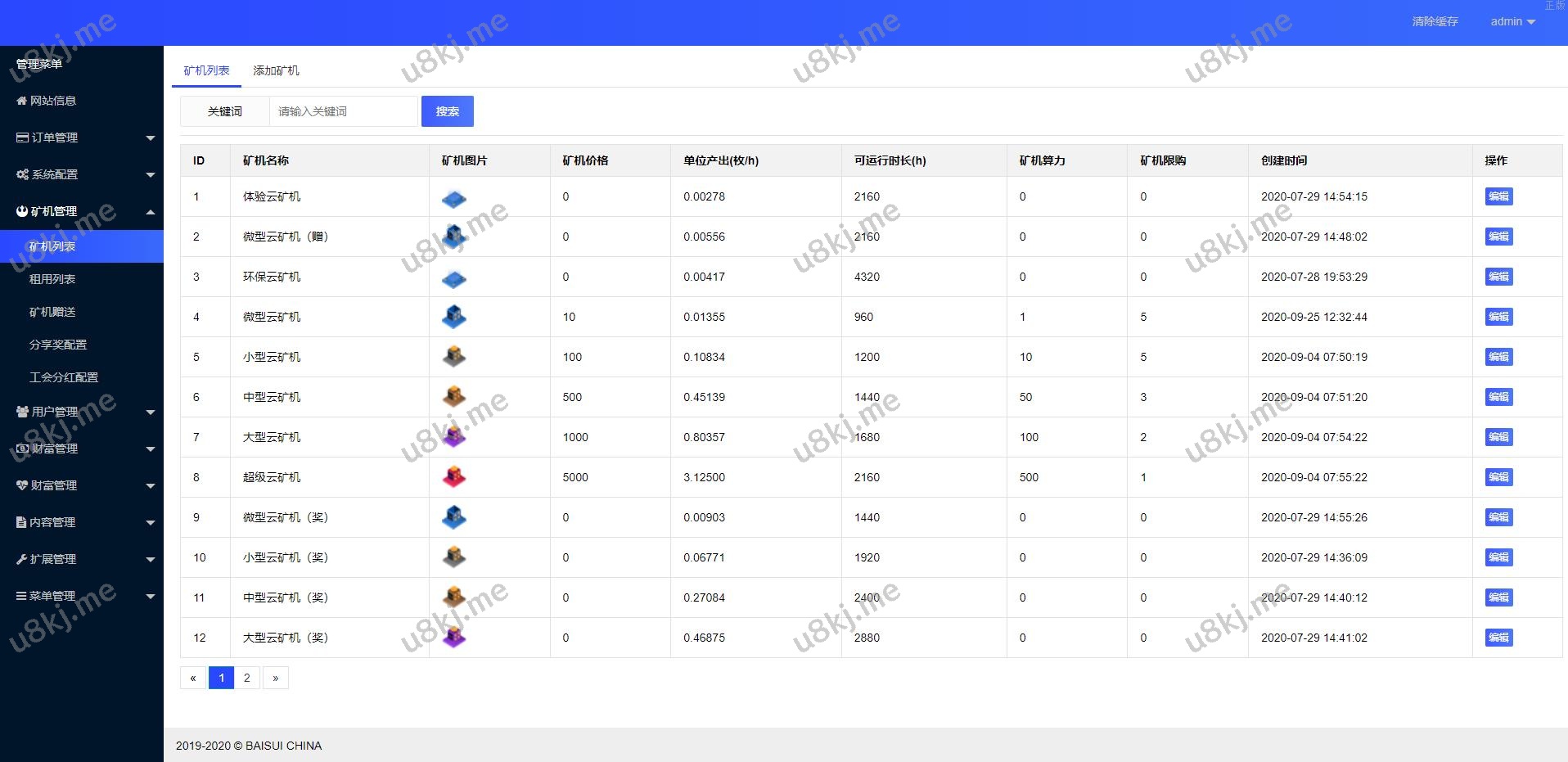Click the 订单管理 card icon in sidebar

(23, 138)
